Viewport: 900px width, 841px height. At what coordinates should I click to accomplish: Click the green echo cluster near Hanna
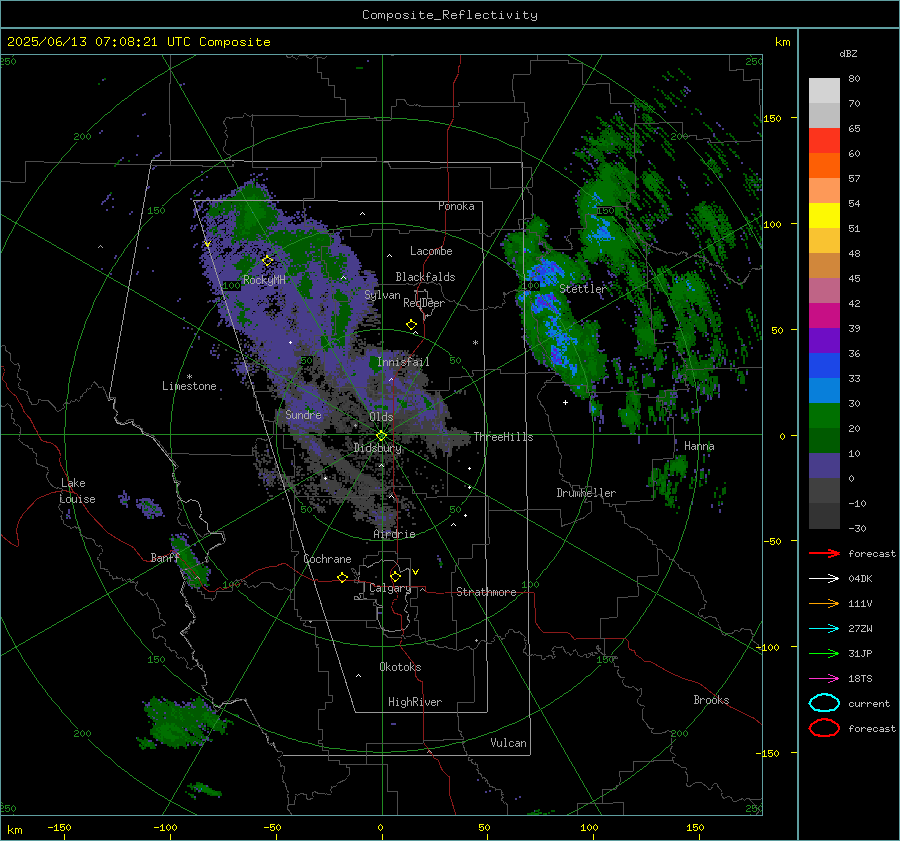[x=668, y=478]
